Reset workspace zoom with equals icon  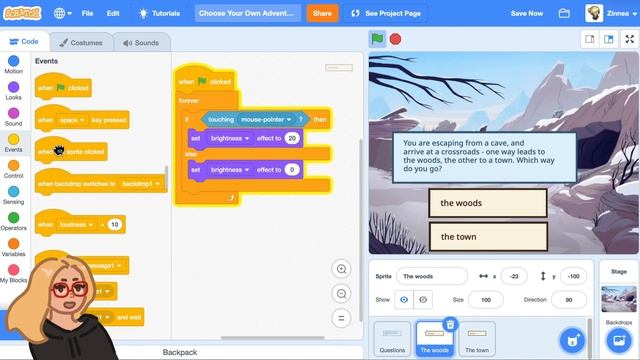[x=341, y=318]
